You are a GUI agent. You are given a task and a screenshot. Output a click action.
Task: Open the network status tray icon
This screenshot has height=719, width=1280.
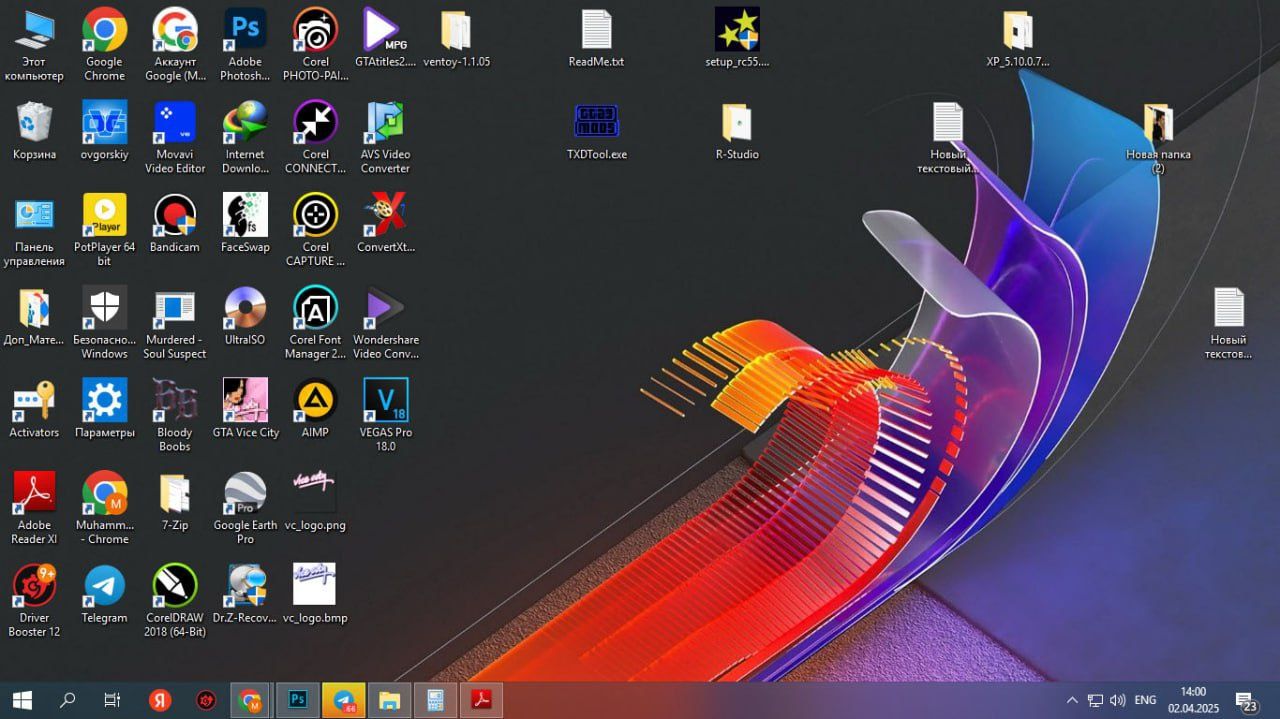(1095, 700)
